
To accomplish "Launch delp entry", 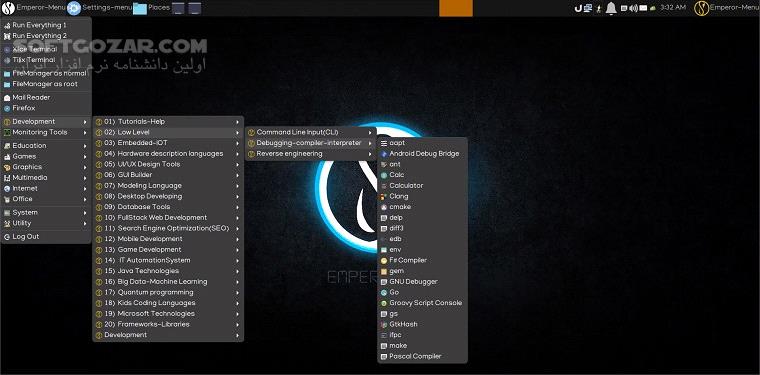I will tap(422, 218).
